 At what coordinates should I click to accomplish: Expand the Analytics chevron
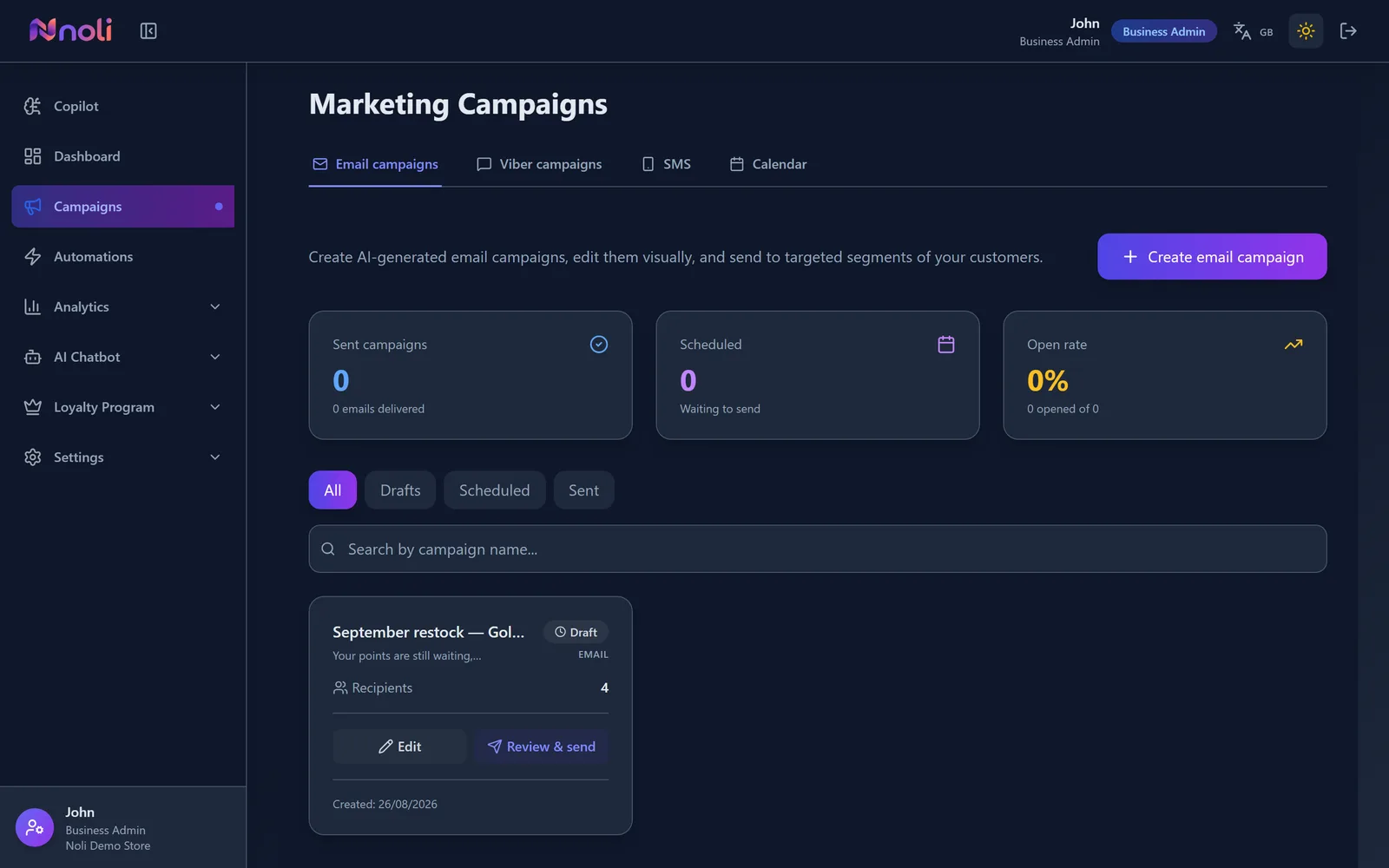215,306
